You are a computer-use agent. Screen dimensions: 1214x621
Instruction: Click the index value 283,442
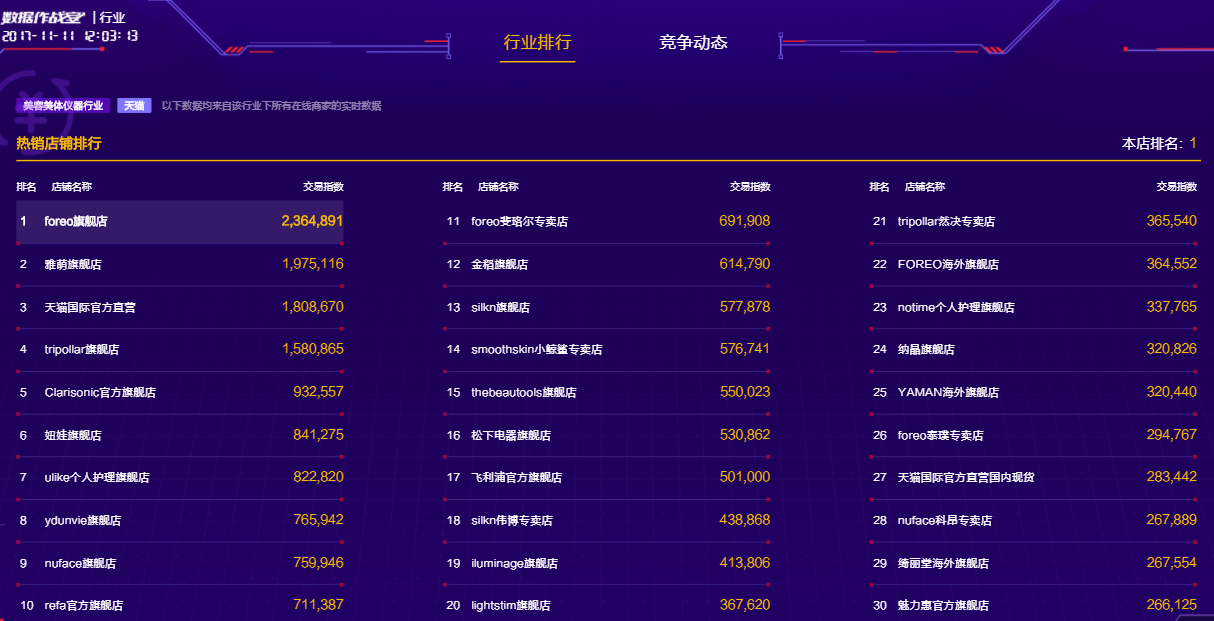(x=1172, y=477)
